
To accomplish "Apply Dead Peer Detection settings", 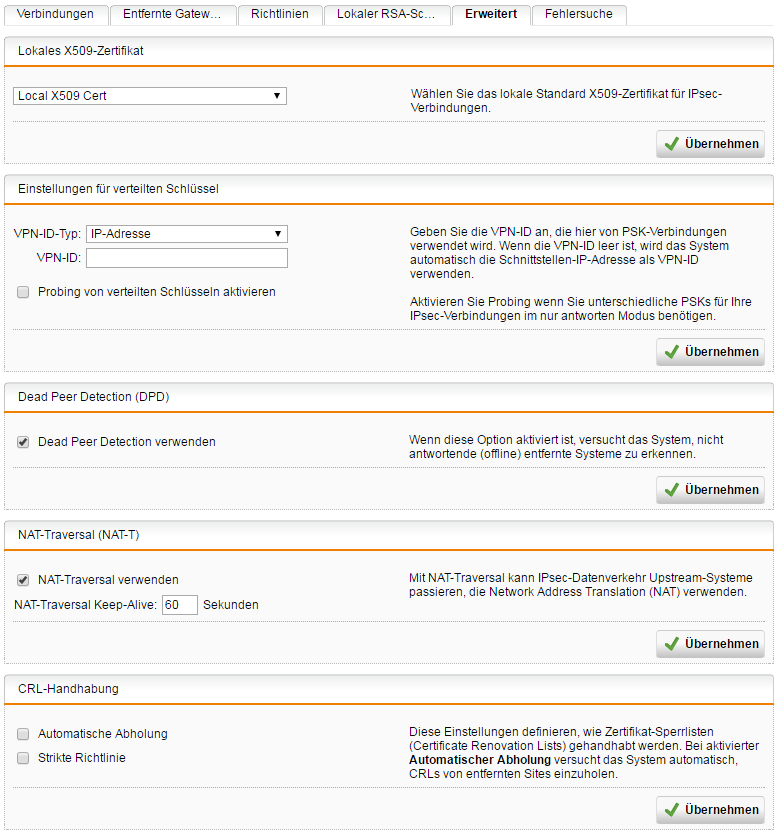I will coord(710,490).
